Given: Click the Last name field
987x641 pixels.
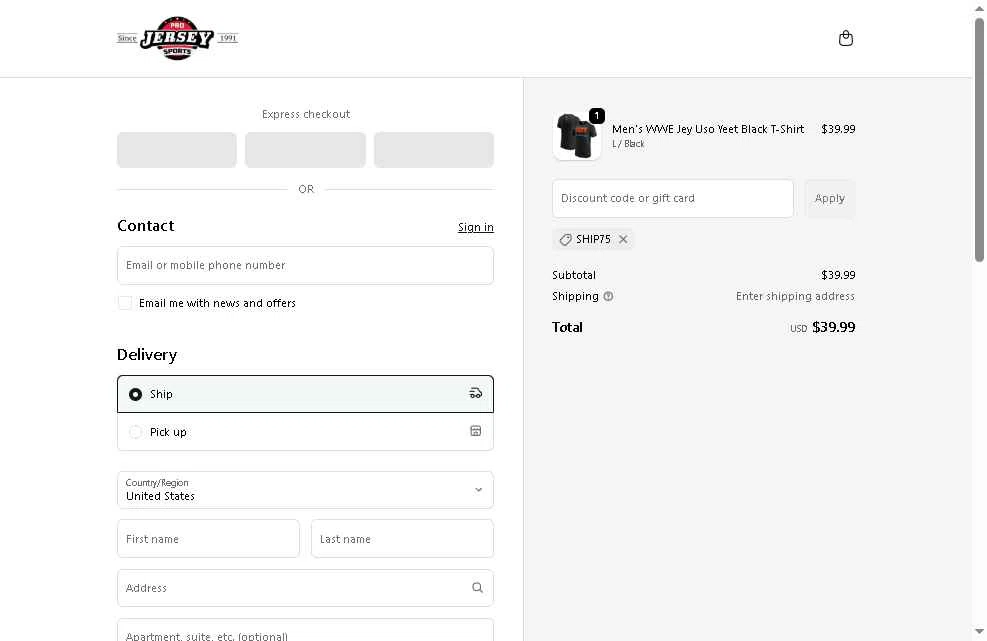Looking at the screenshot, I should tap(402, 538).
